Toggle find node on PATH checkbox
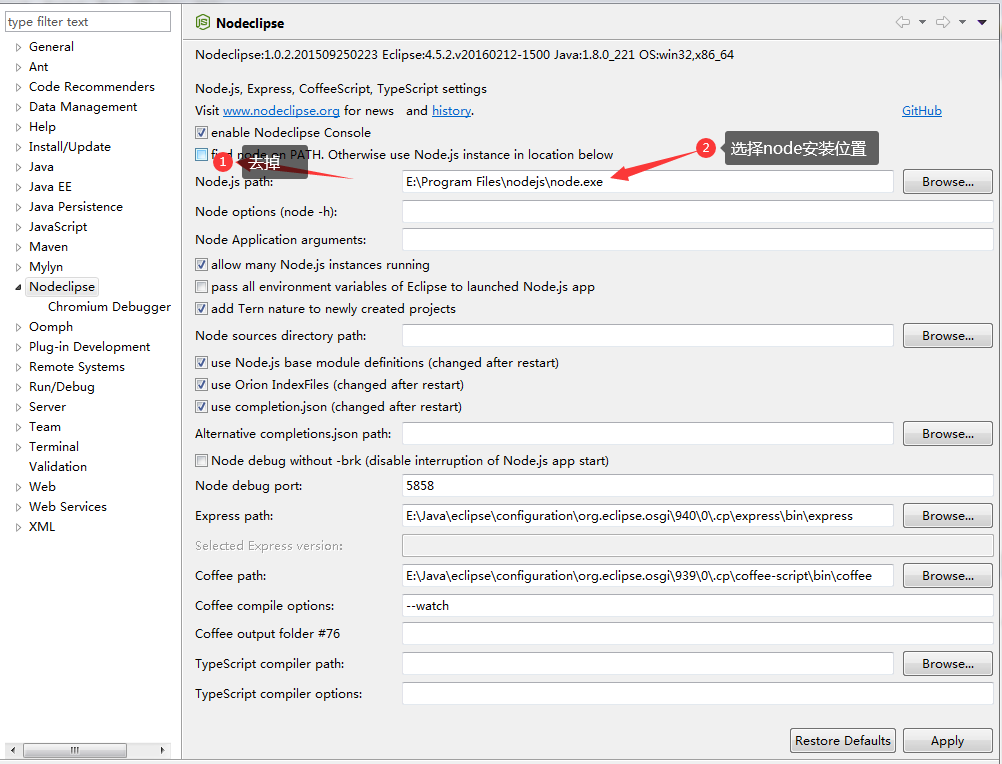1002x764 pixels. tap(201, 155)
